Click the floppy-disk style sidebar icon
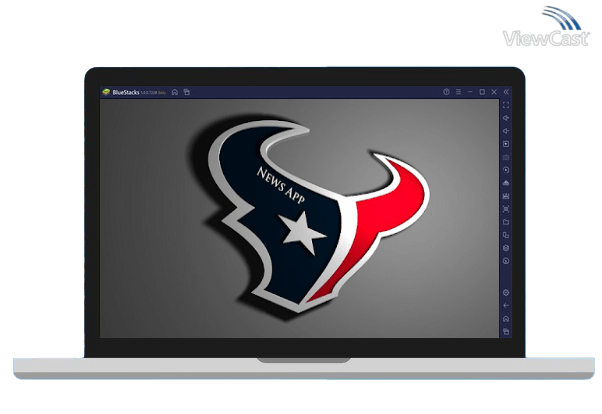Viewport: 602px width, 414px height. [x=506, y=196]
